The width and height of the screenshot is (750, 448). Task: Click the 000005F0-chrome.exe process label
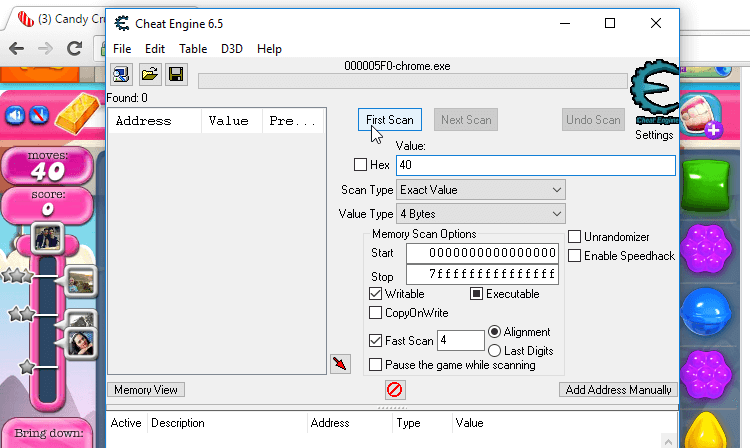click(397, 66)
